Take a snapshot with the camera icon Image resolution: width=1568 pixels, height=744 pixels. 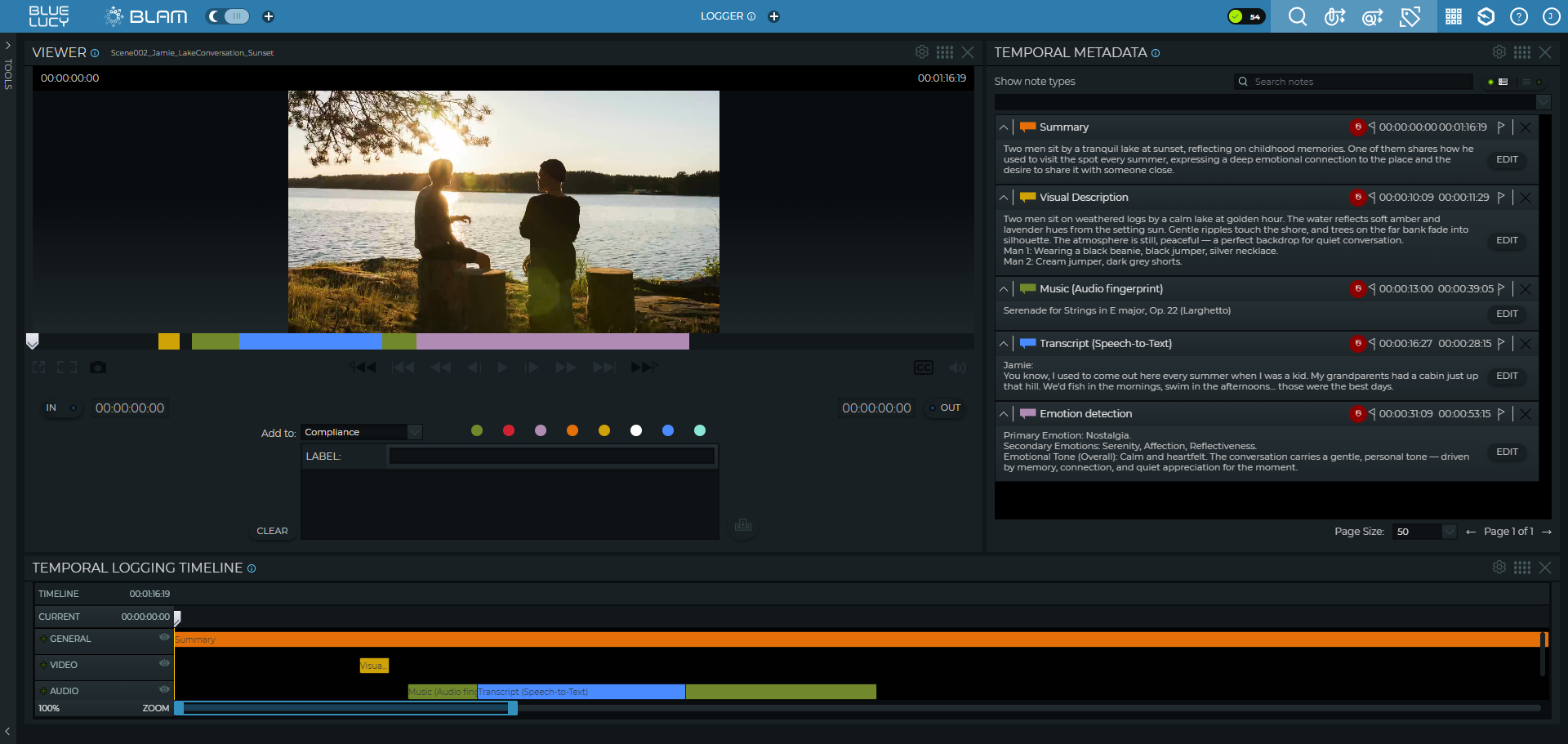[x=98, y=368]
